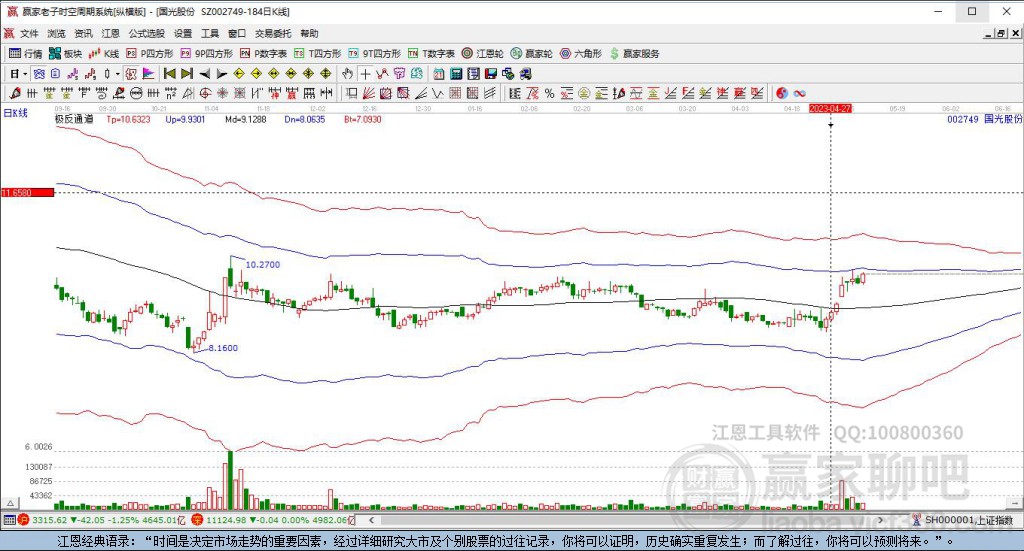Select the n² drawing tool

[170, 93]
